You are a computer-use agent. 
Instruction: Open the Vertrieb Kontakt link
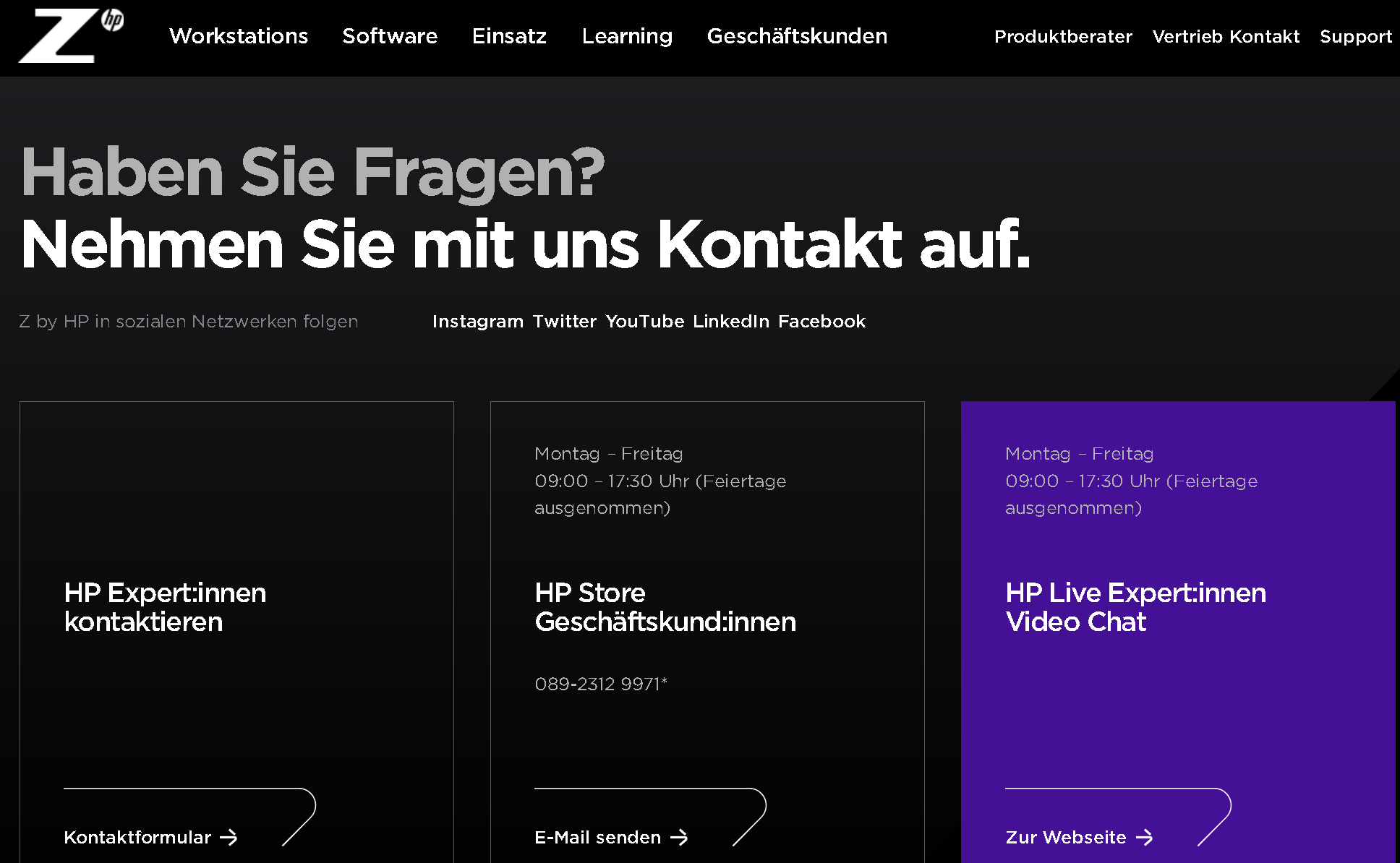[1226, 37]
